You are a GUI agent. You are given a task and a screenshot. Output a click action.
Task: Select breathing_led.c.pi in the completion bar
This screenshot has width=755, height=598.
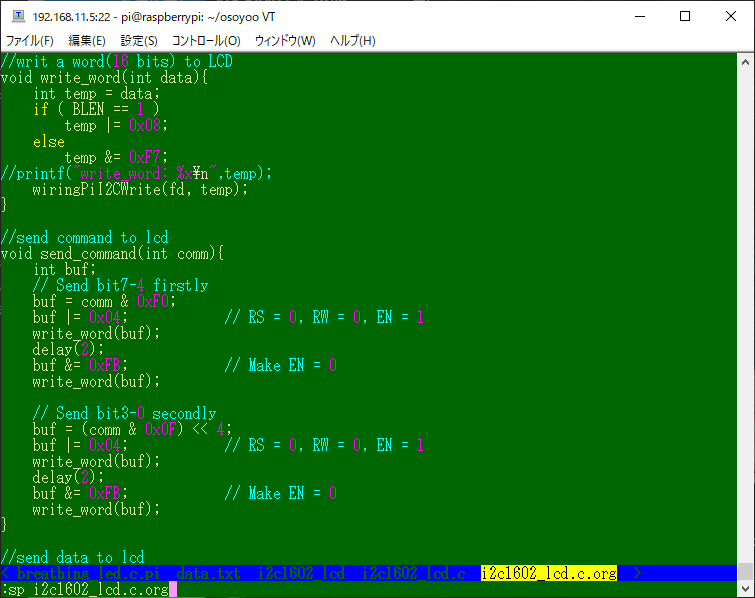pyautogui.click(x=88, y=573)
